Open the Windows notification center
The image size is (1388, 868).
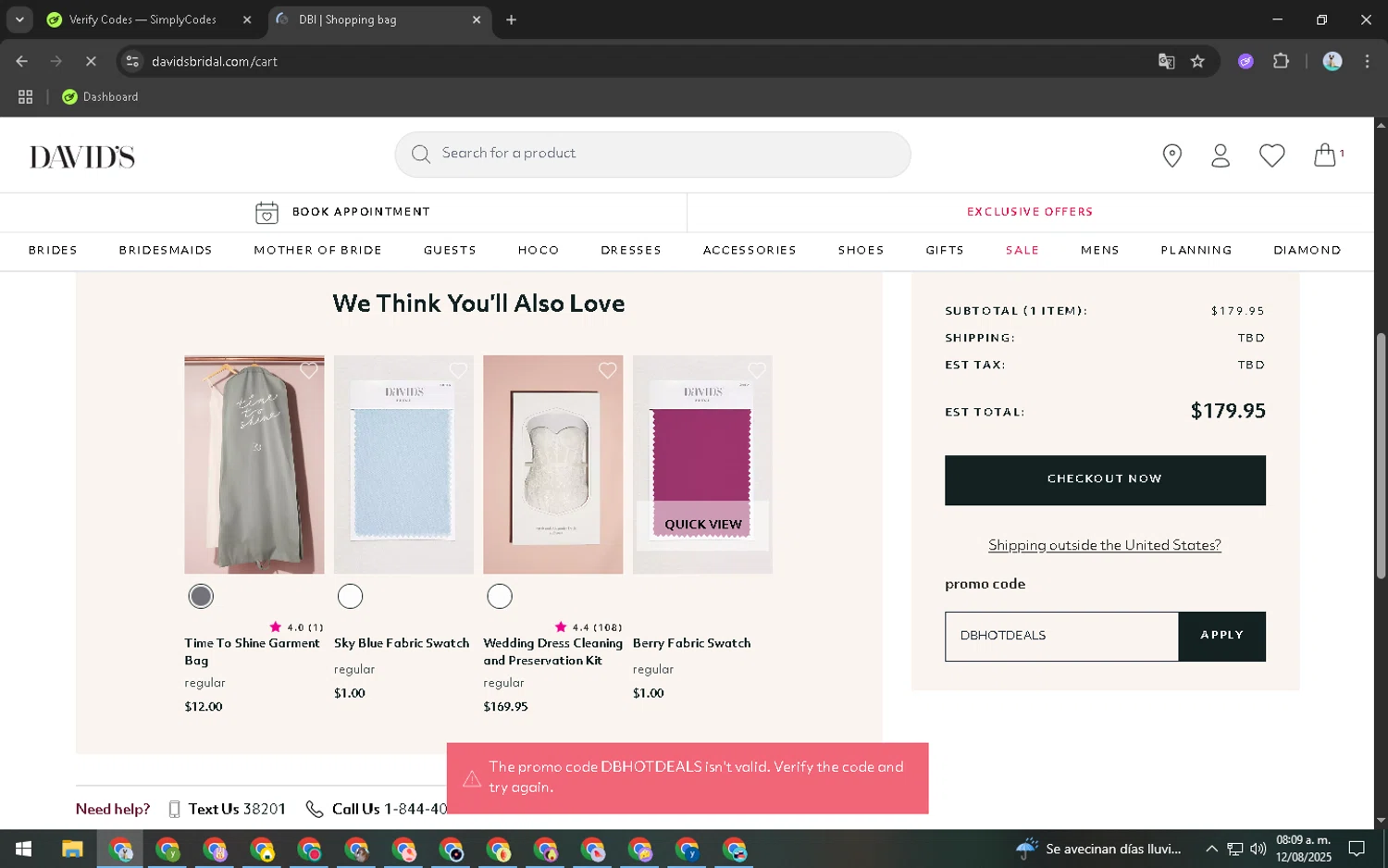[x=1357, y=849]
